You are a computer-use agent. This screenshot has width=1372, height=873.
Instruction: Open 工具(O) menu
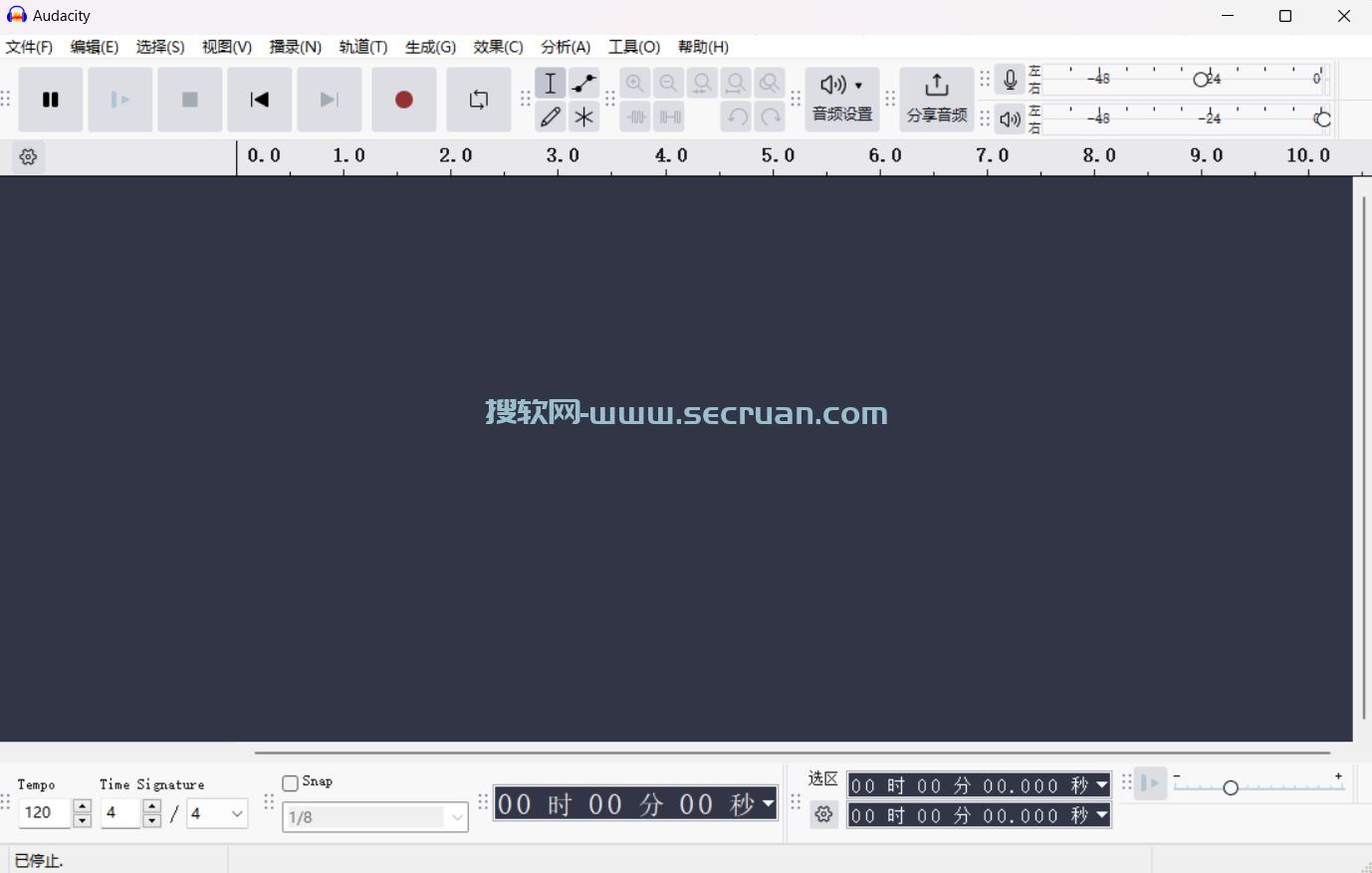[634, 47]
